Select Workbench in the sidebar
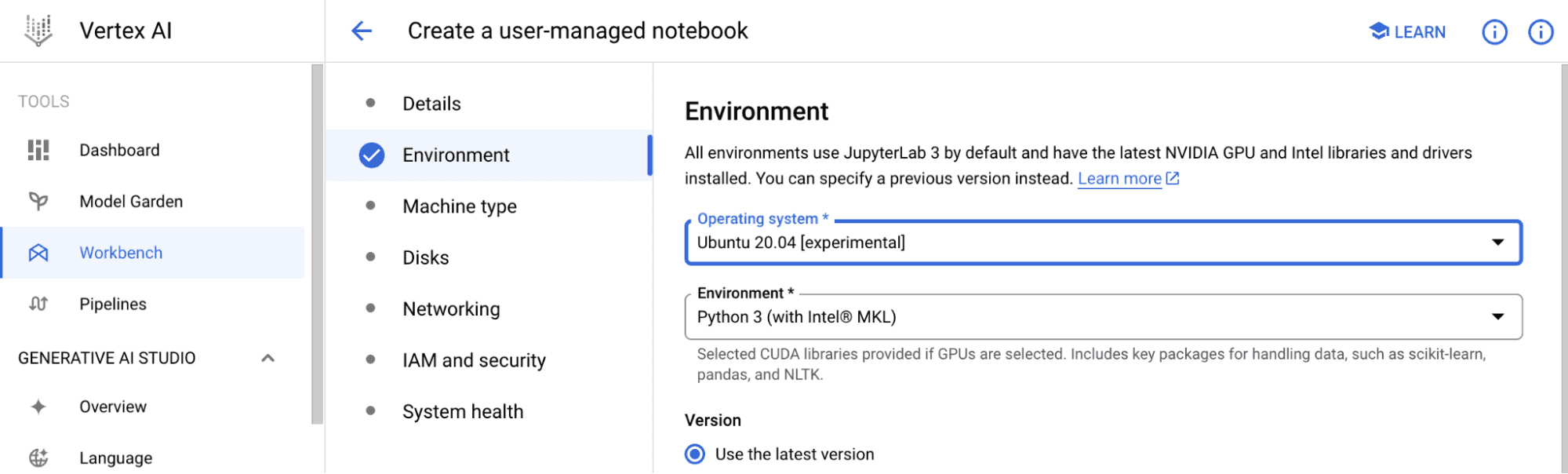 (x=152, y=253)
